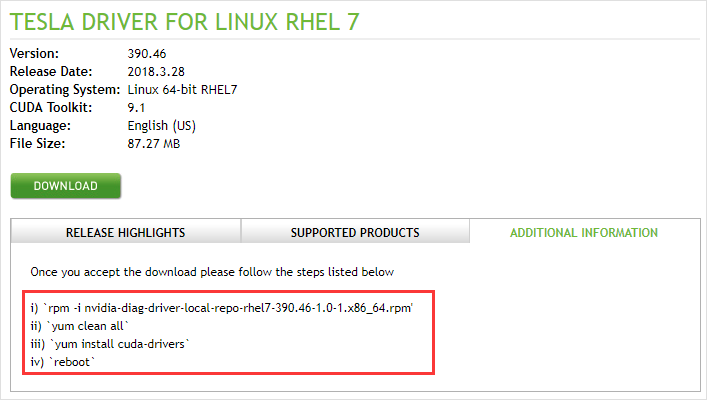Click the 'CUDA Toolkit:' label

[x=51, y=108]
